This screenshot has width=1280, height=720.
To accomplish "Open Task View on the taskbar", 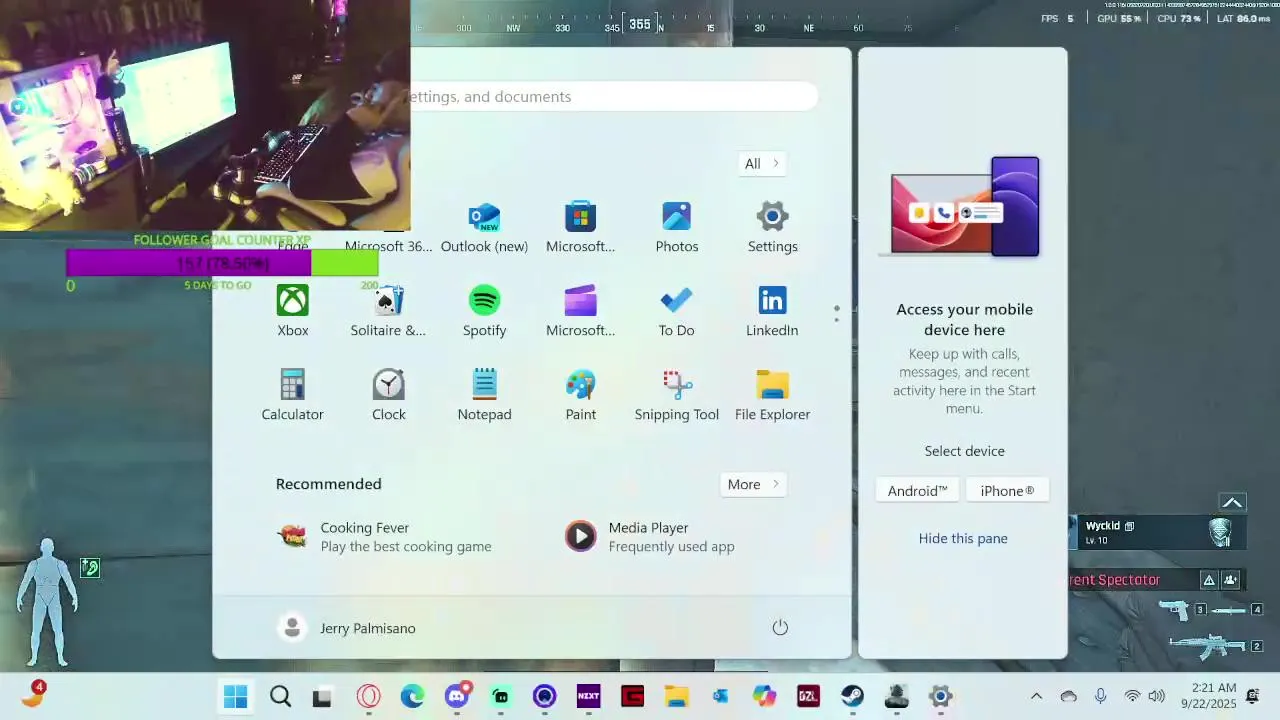I will [322, 697].
